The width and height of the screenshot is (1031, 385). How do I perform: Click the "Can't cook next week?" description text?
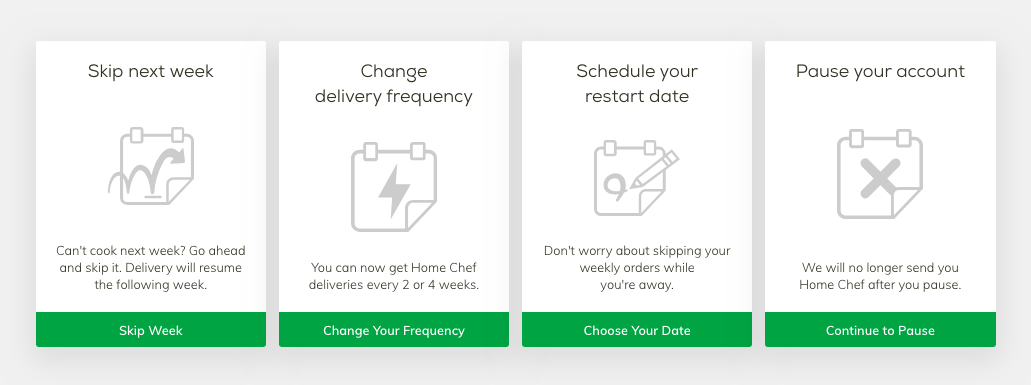coord(151,267)
